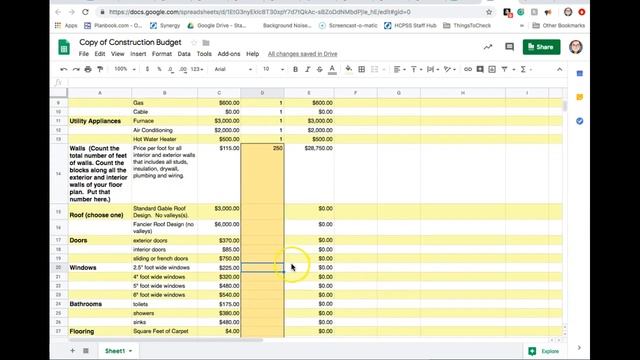Open the fill color picker
Image resolution: width=640 pixels, height=360 pixels.
click(x=348, y=69)
